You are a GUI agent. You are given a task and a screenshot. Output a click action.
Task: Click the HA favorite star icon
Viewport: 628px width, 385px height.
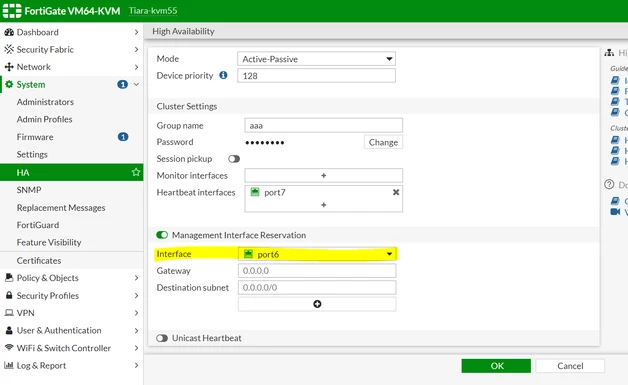point(136,172)
